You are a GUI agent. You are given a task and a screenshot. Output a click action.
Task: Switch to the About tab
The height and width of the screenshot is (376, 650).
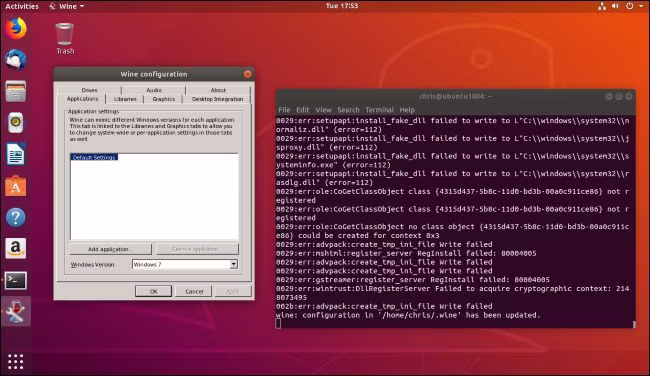coord(218,90)
